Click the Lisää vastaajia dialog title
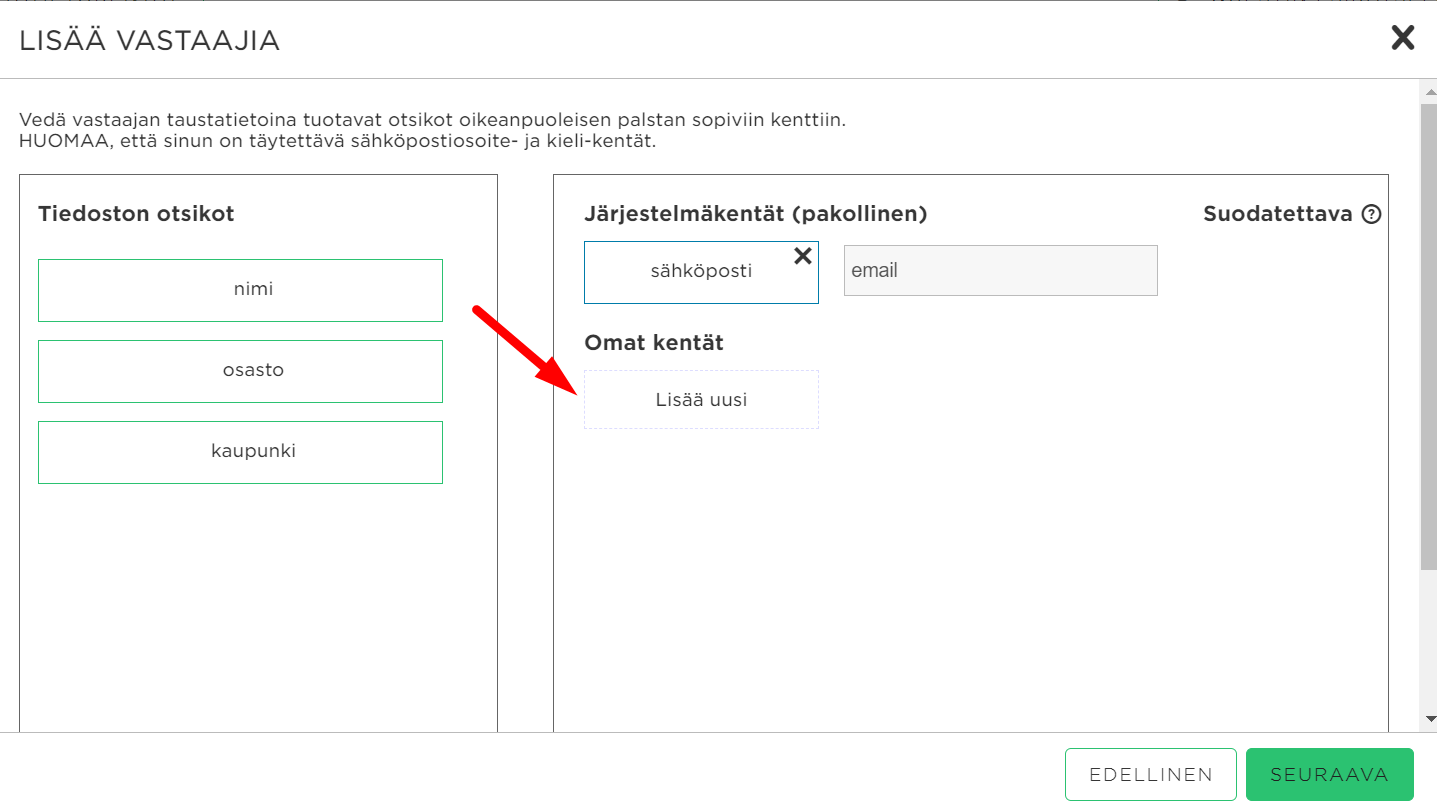Image resolution: width=1437 pixels, height=810 pixels. [149, 40]
